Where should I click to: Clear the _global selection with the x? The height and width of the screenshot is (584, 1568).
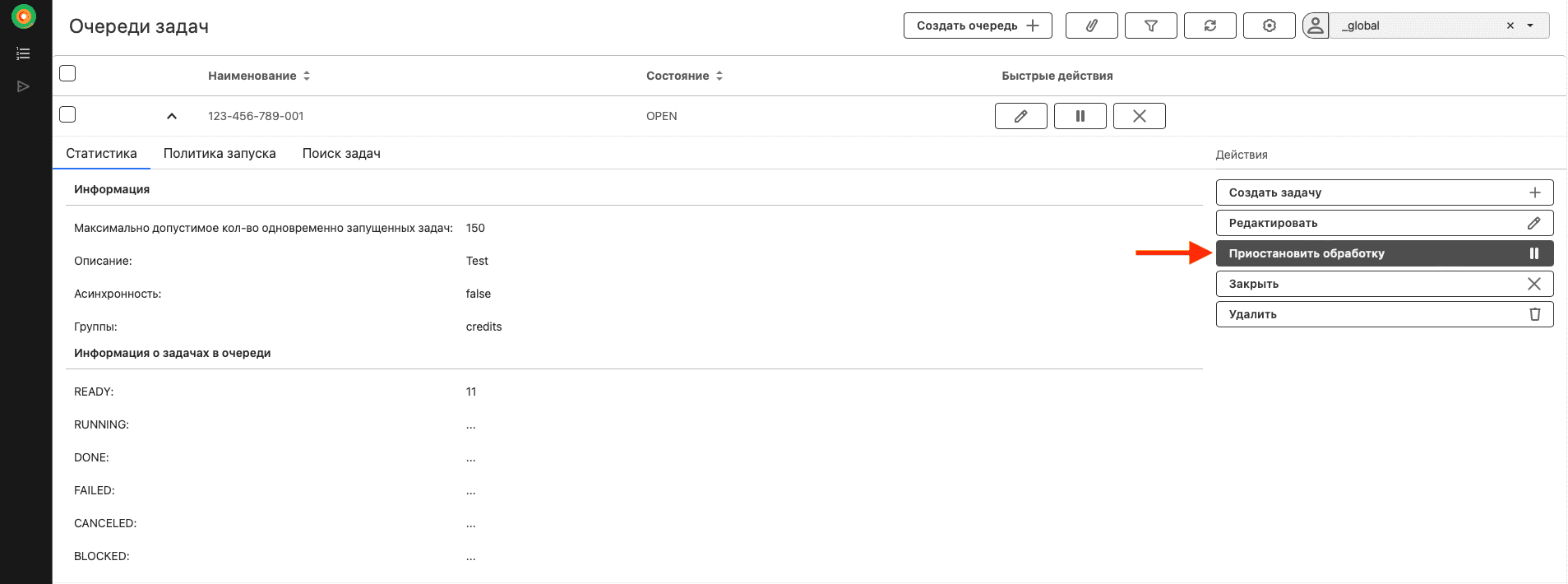pos(1510,25)
